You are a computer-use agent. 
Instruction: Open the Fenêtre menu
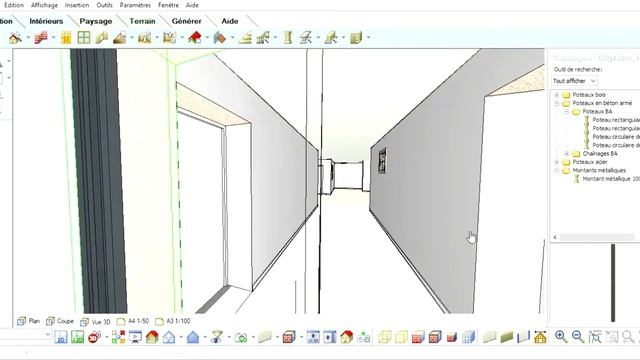click(168, 5)
